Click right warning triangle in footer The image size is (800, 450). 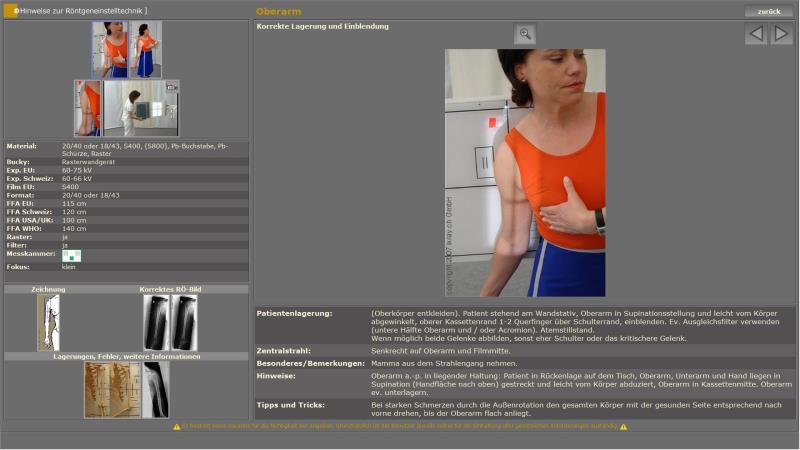click(x=622, y=426)
